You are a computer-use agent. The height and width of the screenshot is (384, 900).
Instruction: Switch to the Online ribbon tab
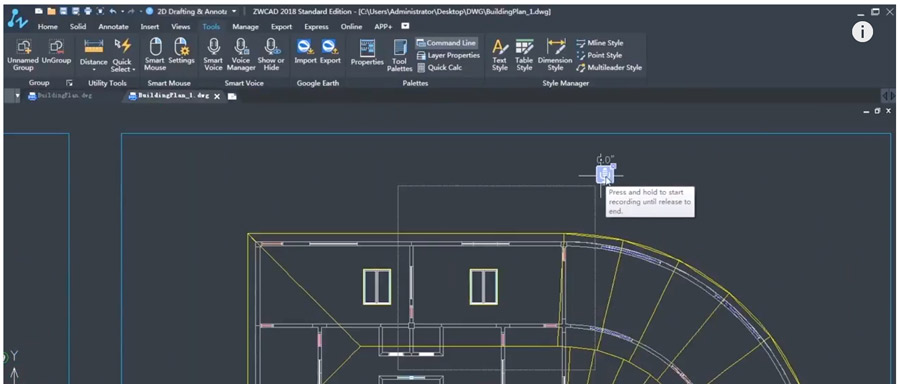click(351, 27)
